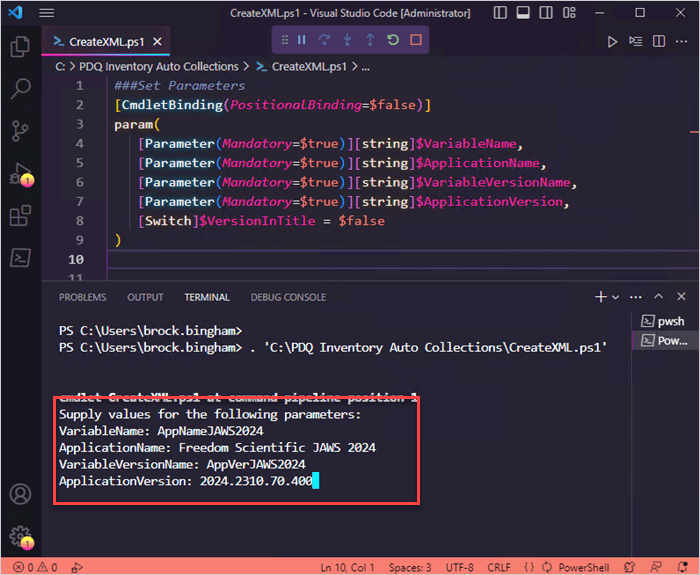Open the Explorer view in activity bar
Image resolution: width=700 pixels, height=575 pixels.
click(20, 46)
